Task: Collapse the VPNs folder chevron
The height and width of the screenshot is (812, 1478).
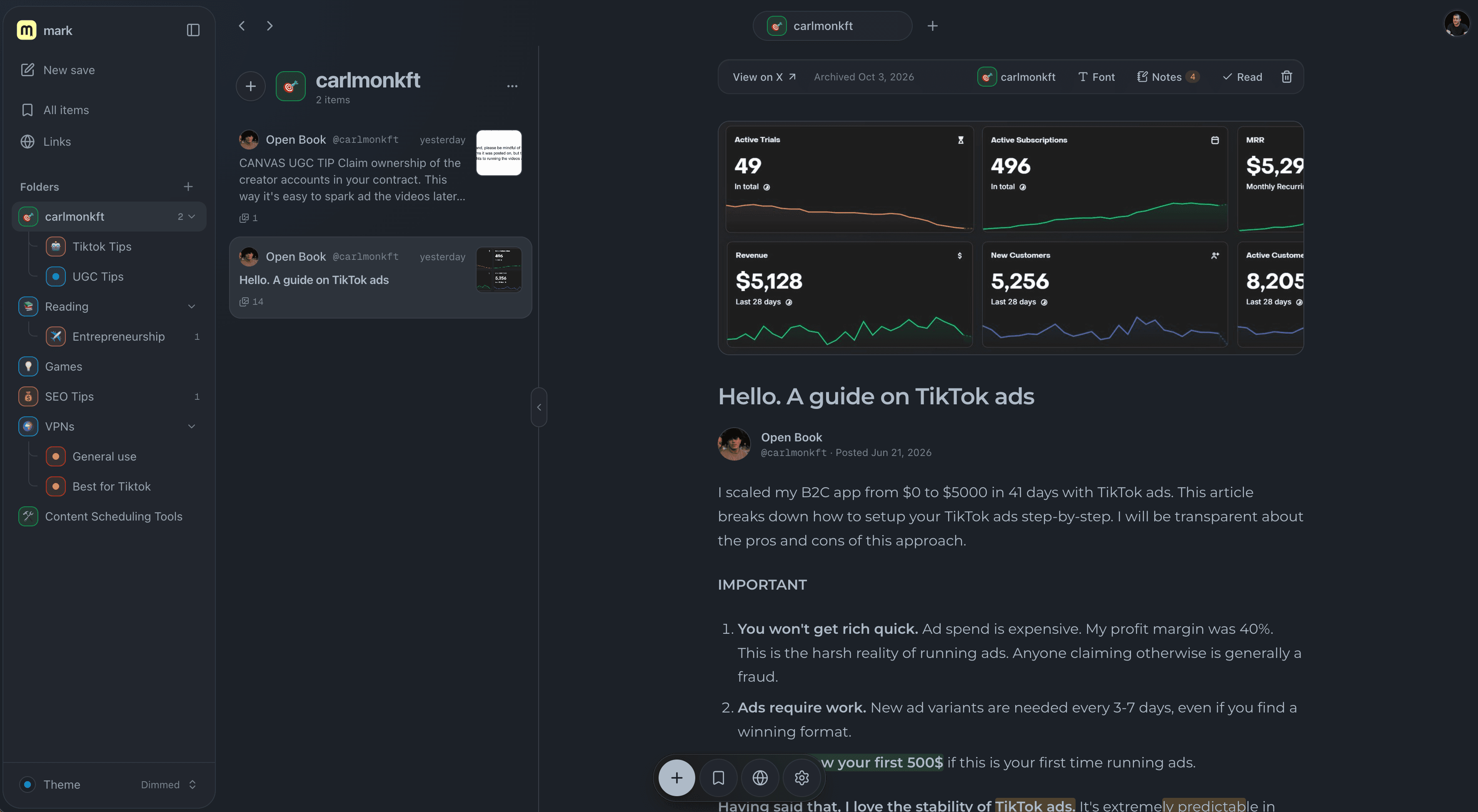Action: pyautogui.click(x=192, y=426)
